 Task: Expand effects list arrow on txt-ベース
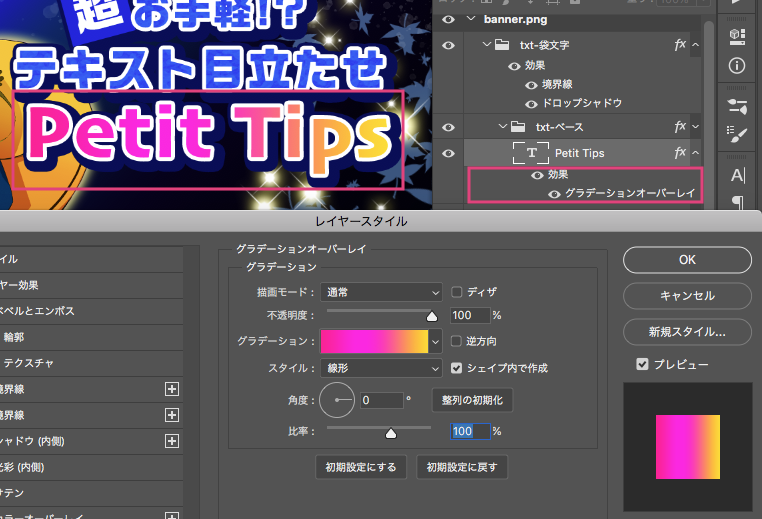[x=695, y=127]
